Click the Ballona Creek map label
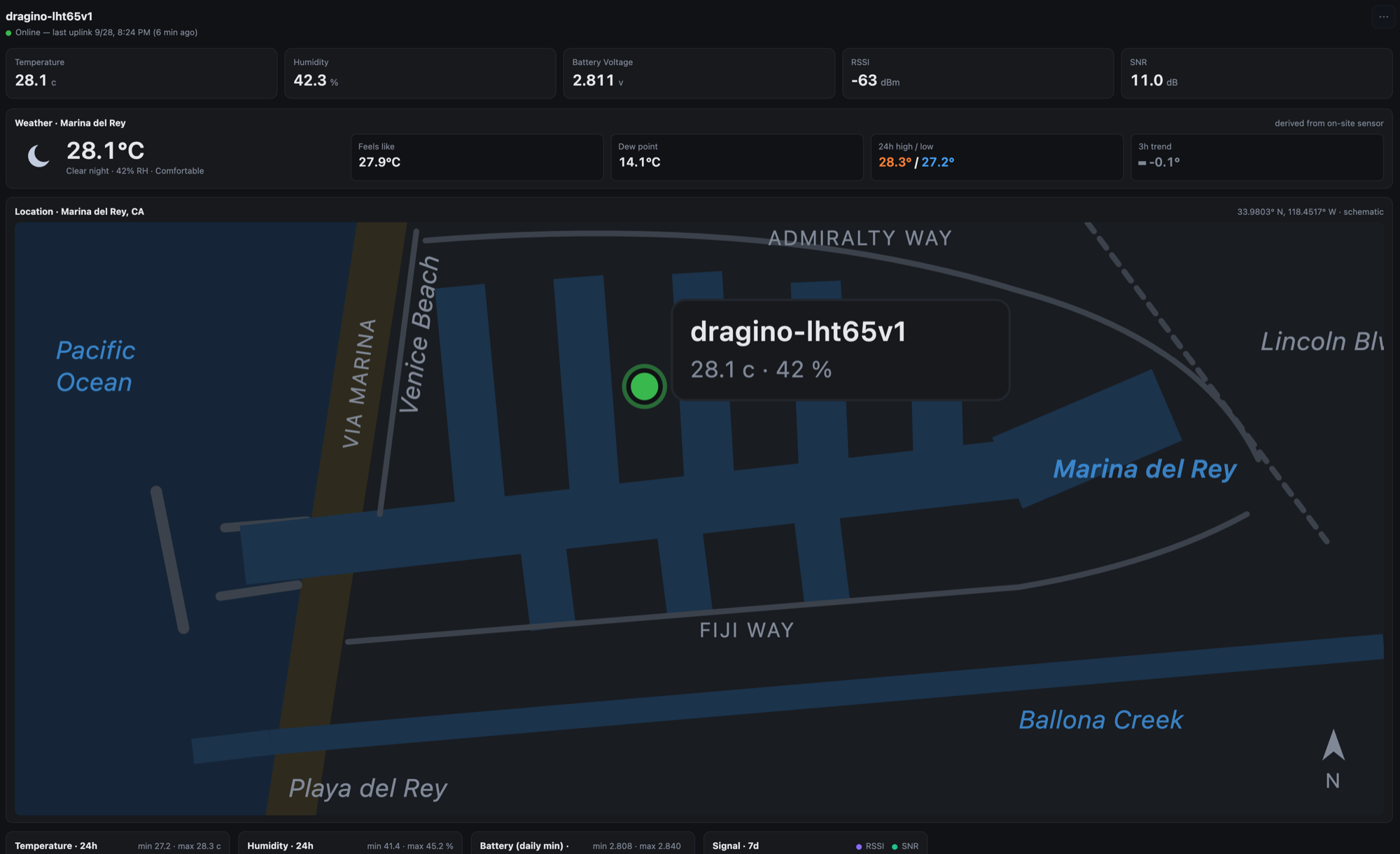This screenshot has width=1400, height=854. point(1100,720)
